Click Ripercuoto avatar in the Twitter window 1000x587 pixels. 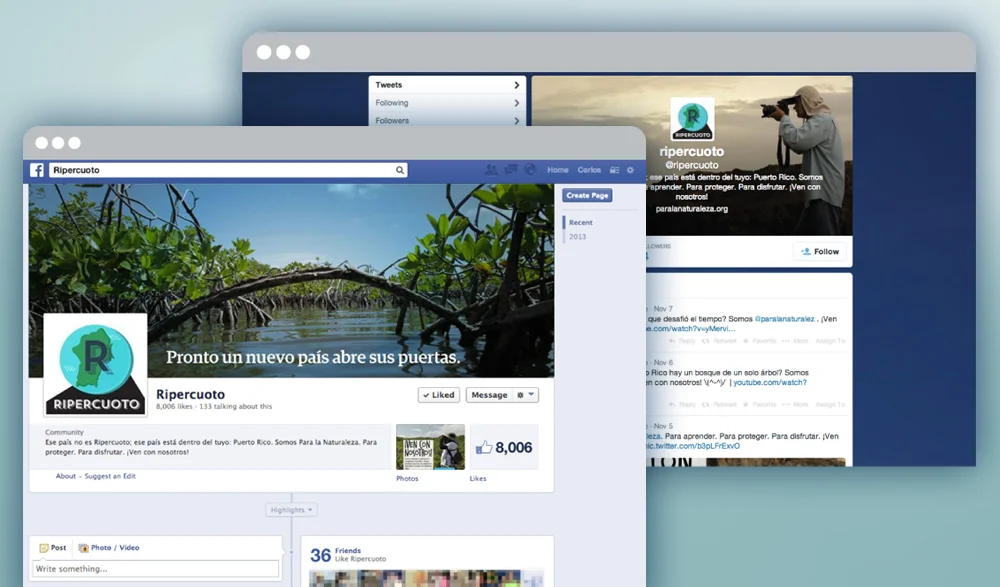pos(692,119)
